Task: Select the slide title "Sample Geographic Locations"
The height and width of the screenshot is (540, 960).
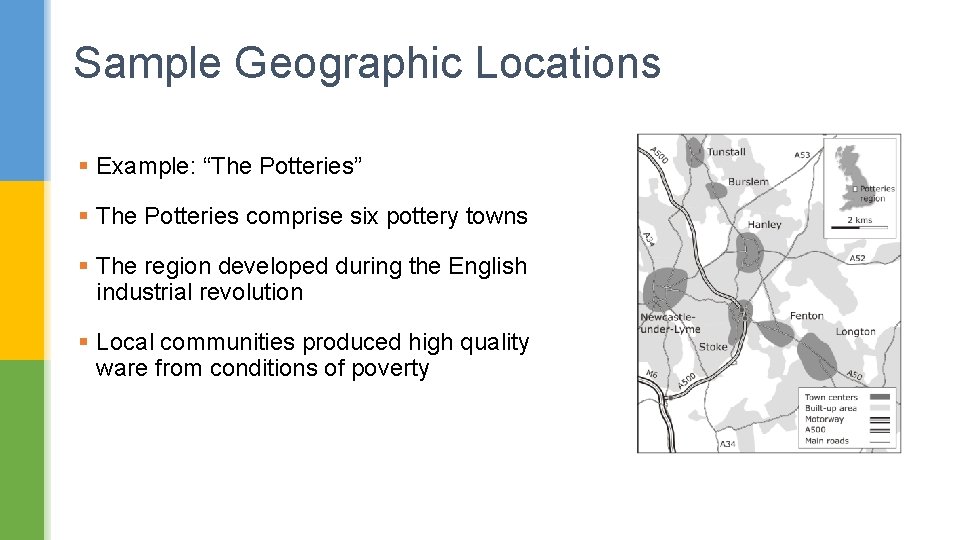Action: 367,62
